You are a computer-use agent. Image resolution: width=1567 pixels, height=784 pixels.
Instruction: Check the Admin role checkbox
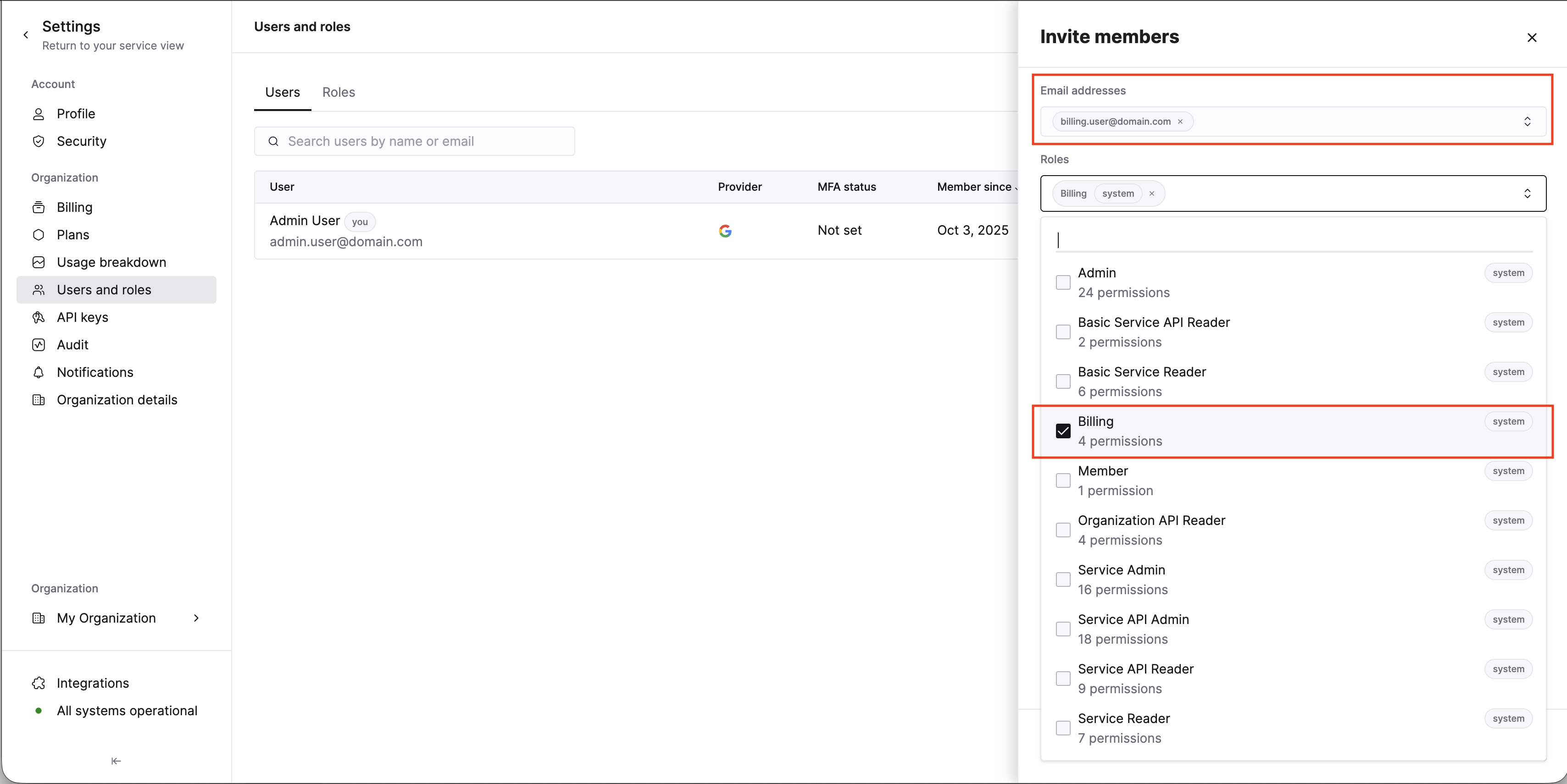pyautogui.click(x=1063, y=282)
